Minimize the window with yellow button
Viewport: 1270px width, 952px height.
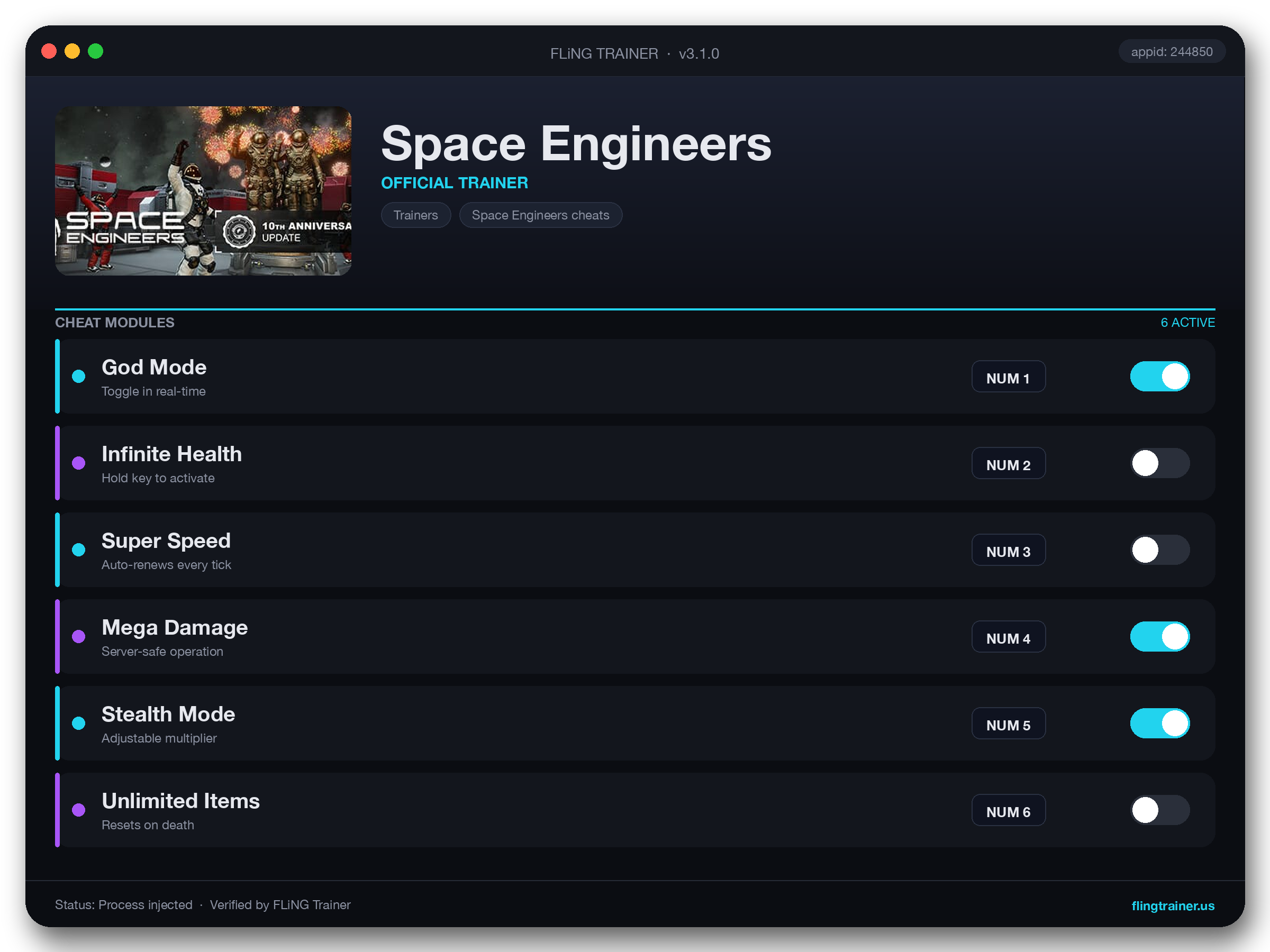click(72, 51)
